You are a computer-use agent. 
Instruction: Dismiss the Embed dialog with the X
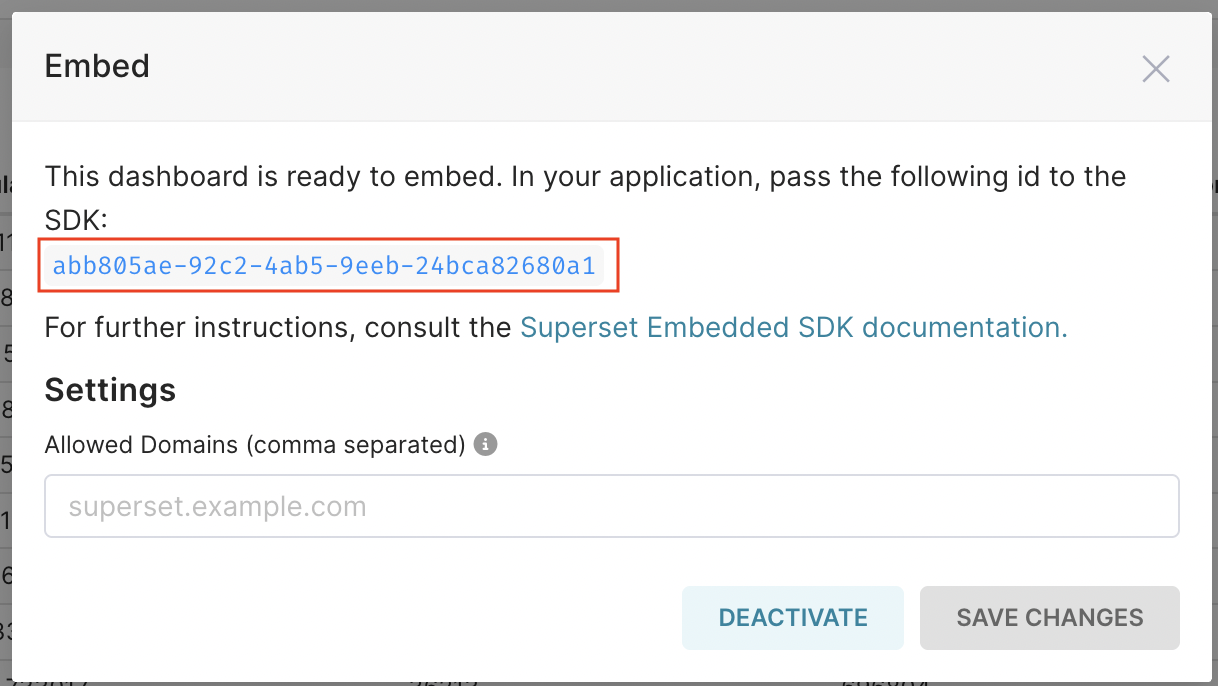[x=1155, y=69]
